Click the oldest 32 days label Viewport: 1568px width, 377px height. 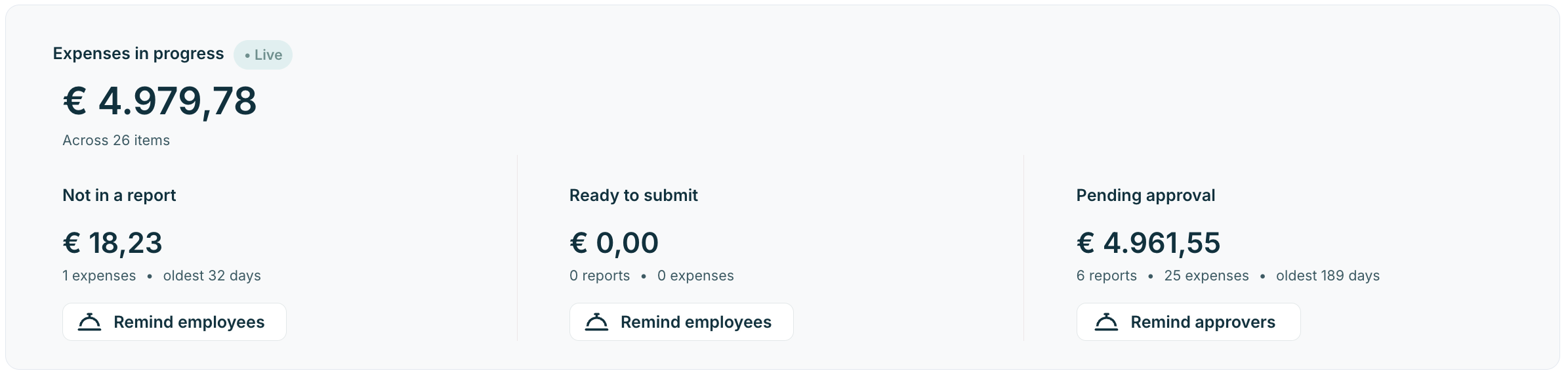(212, 276)
